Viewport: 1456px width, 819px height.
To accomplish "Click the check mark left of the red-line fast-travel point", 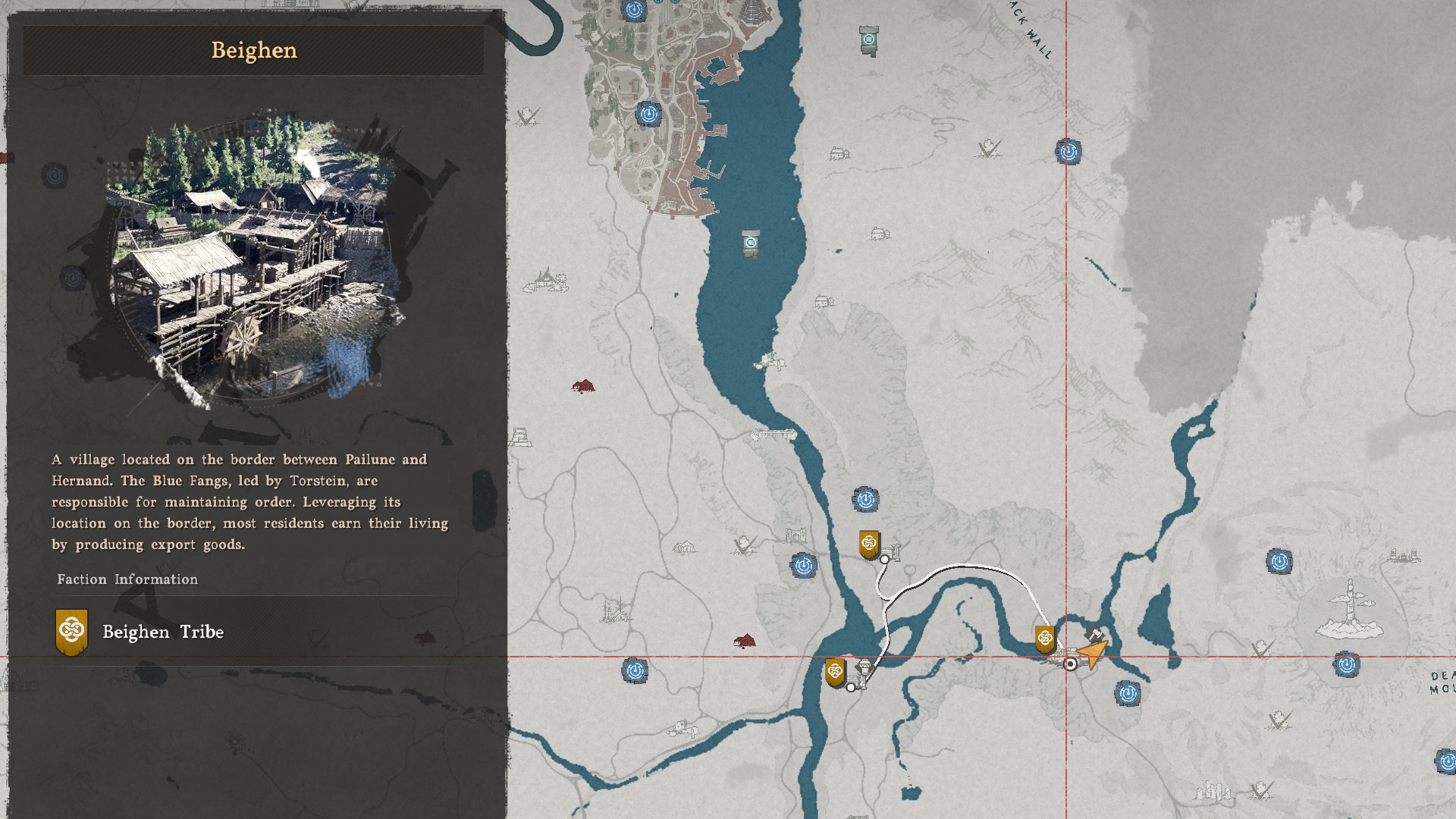I will pos(989,148).
